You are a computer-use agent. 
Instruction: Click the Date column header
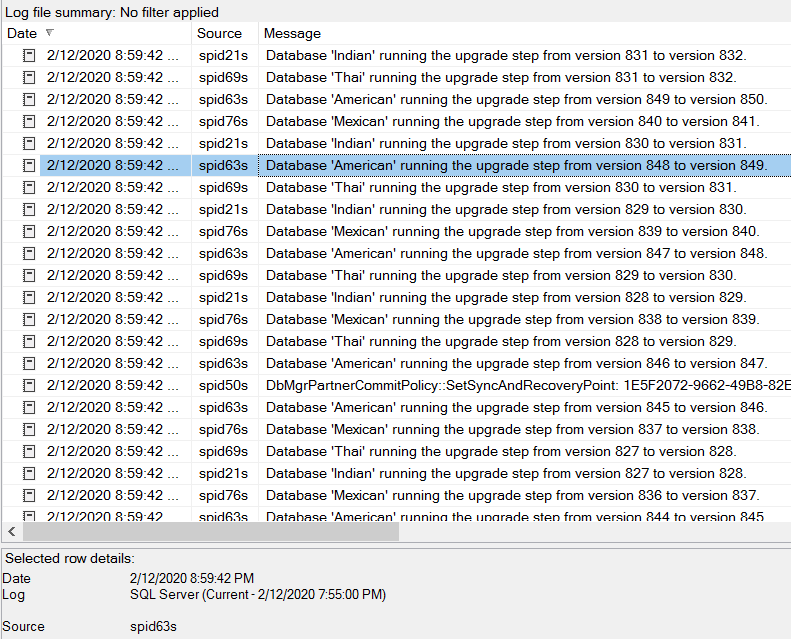(x=21, y=33)
